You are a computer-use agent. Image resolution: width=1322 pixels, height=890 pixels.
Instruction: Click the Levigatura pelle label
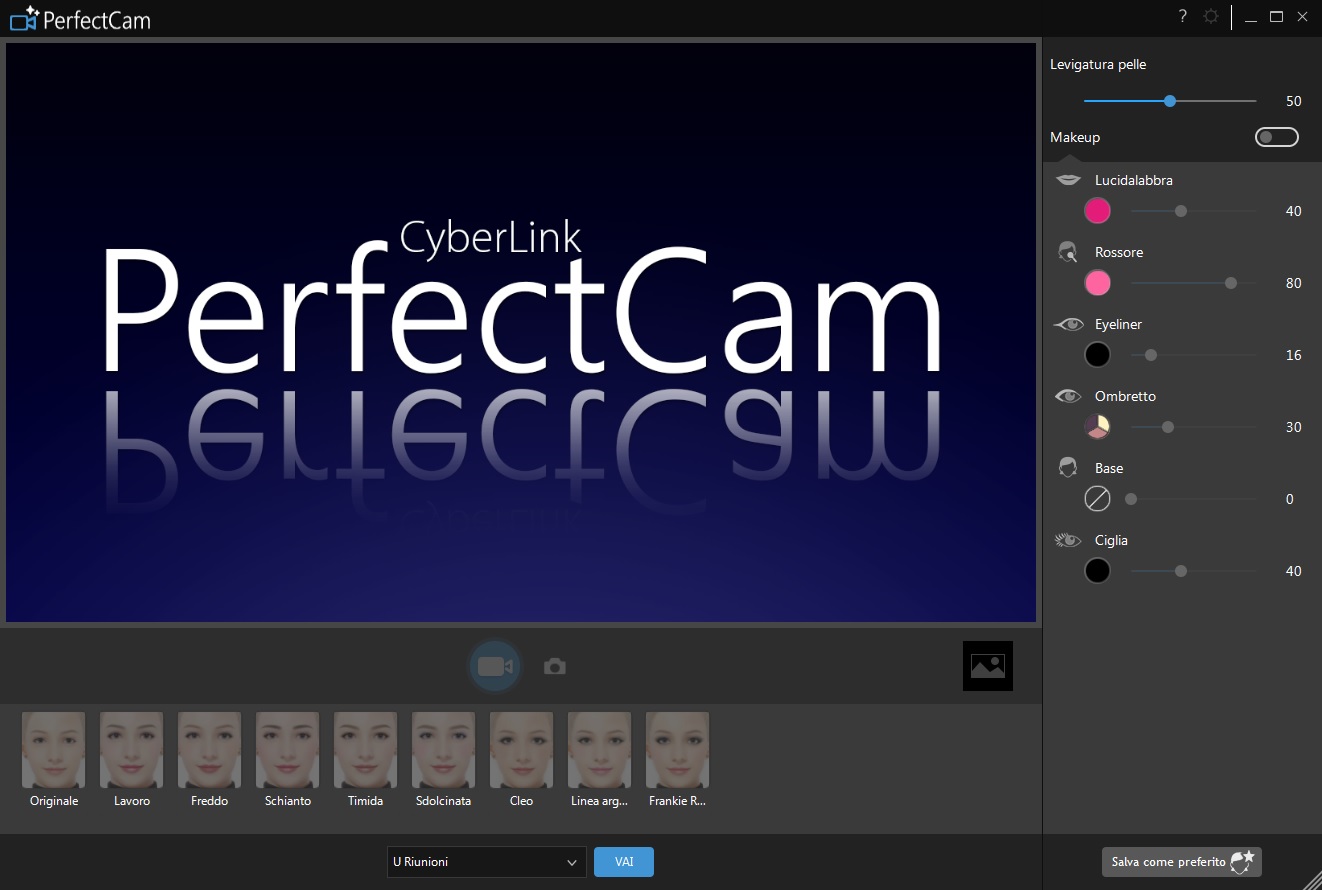pyautogui.click(x=1098, y=64)
